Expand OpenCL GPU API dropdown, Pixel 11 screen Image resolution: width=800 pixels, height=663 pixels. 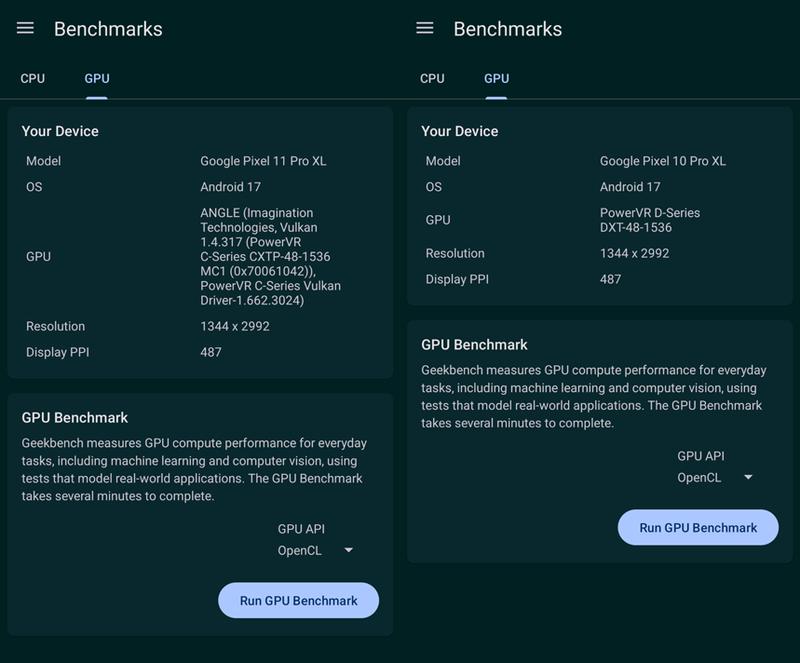(x=316, y=551)
